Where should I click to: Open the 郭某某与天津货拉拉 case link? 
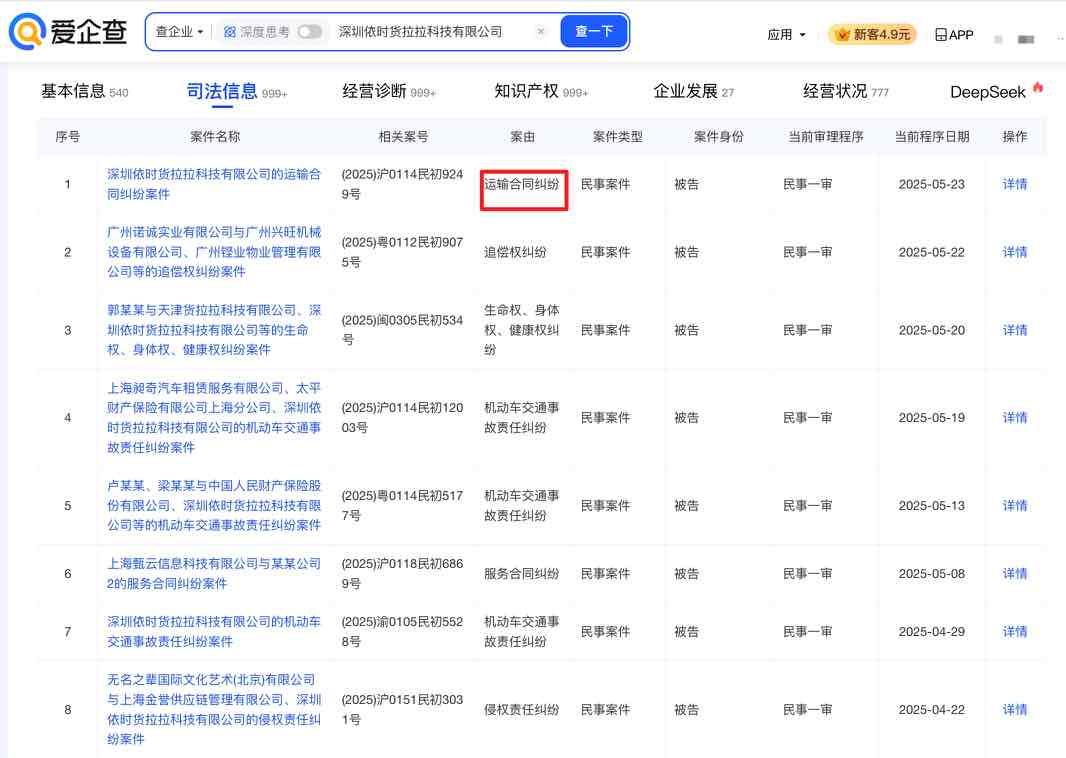point(214,330)
